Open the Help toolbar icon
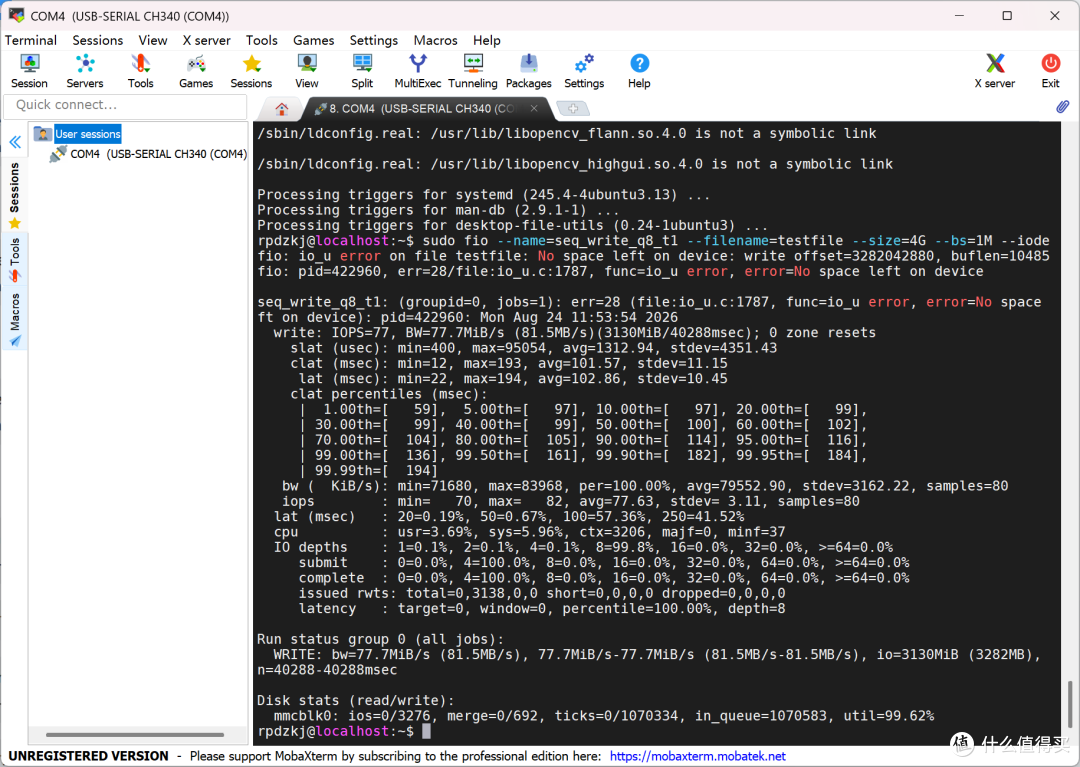The image size is (1080, 767). point(639,72)
